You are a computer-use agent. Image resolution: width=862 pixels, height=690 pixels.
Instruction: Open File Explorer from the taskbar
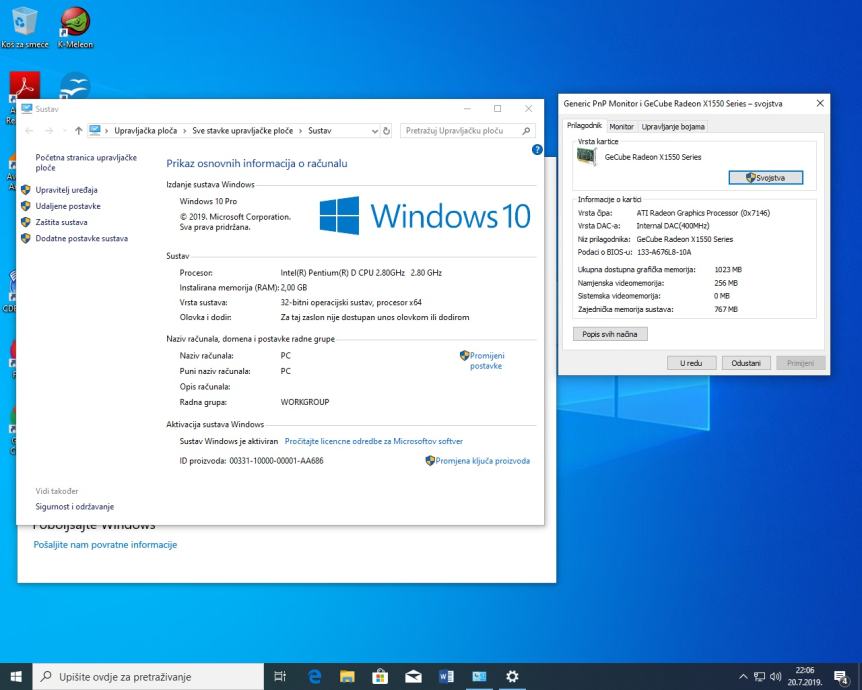click(347, 676)
